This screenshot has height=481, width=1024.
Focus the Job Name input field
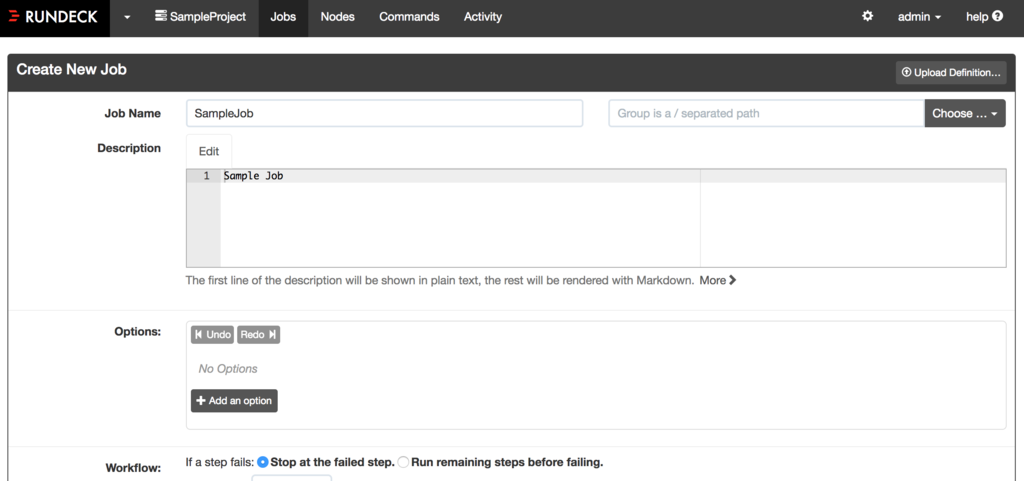pos(385,113)
